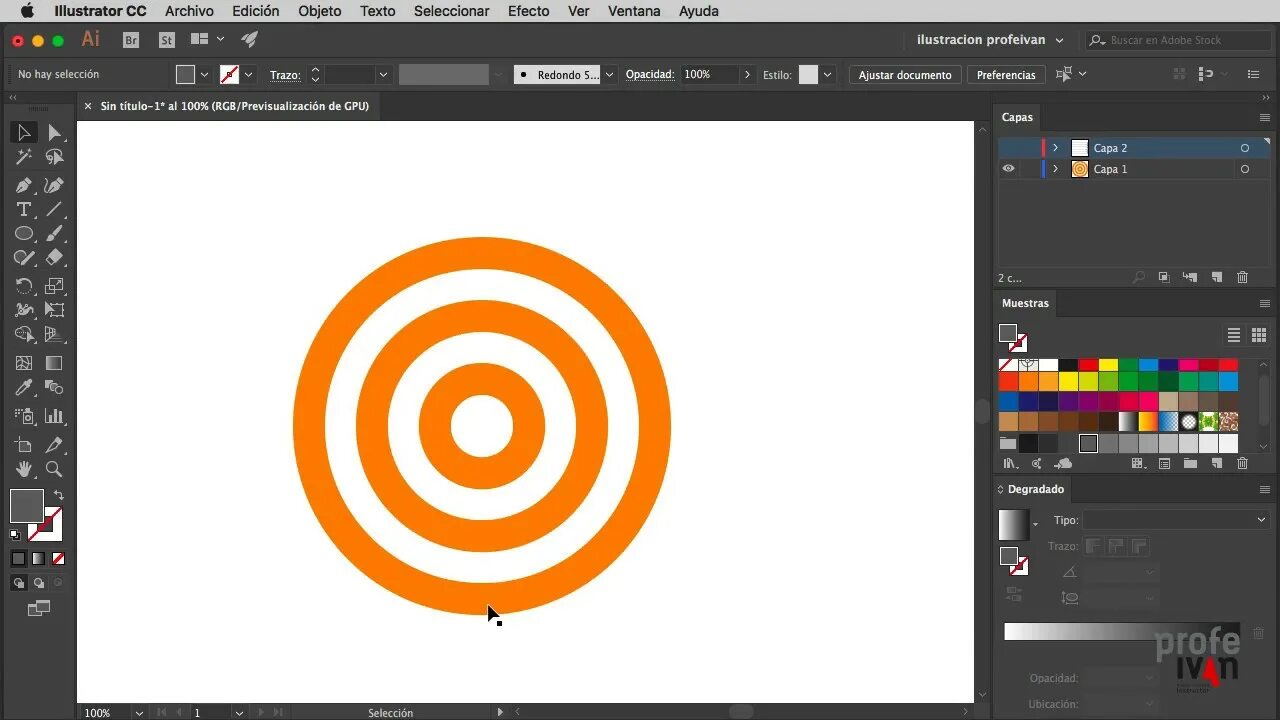Screen dimensions: 1280x720
Task: Select the Free Transform tool
Action: (55, 310)
